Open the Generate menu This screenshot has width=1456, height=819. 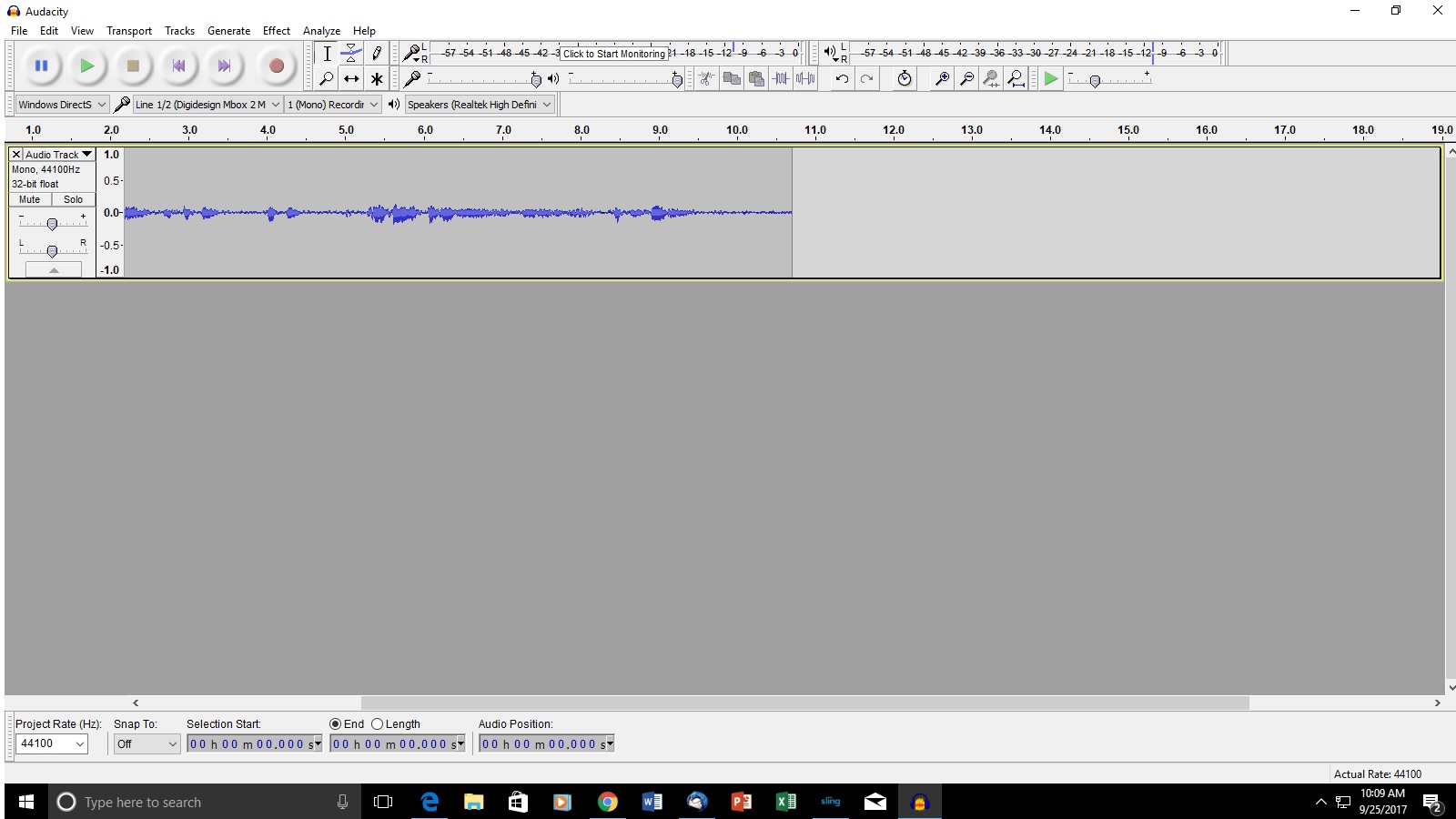[x=228, y=30]
